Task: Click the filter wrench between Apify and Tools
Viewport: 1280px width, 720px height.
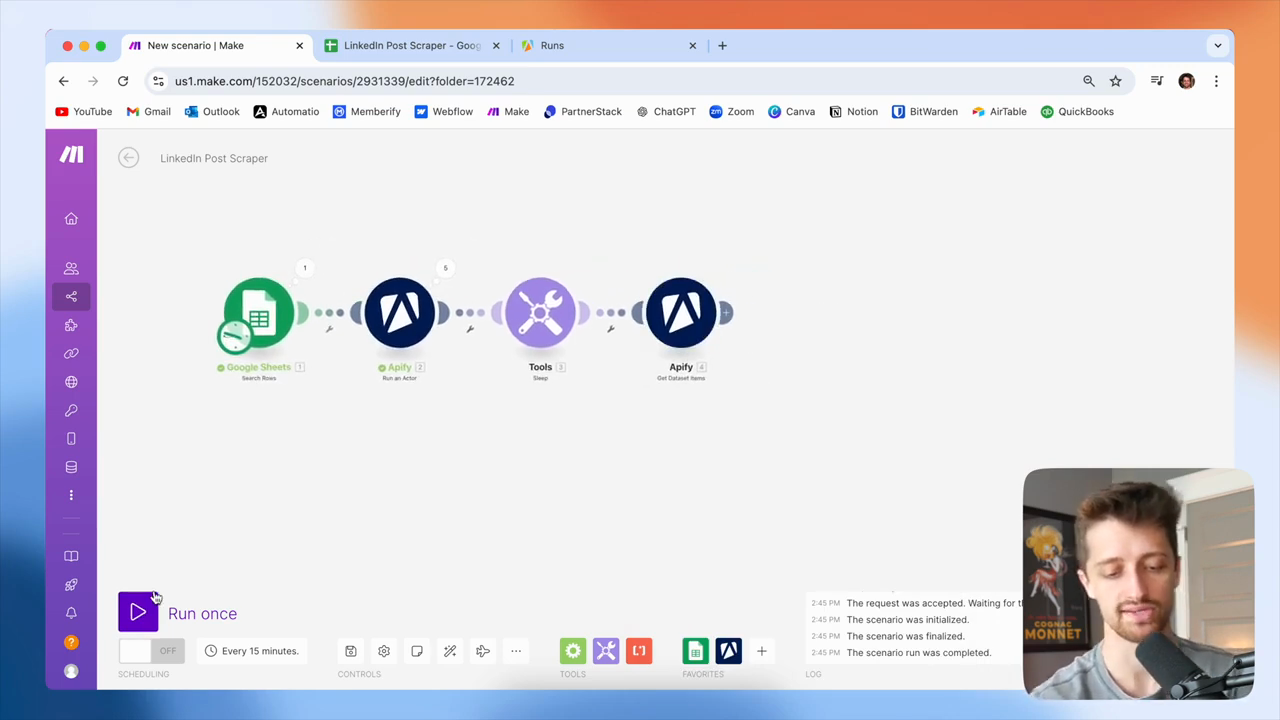Action: pyautogui.click(x=470, y=328)
